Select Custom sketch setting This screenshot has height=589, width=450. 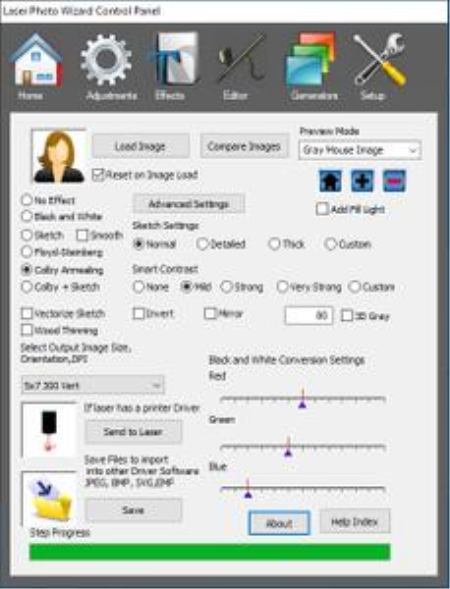(x=330, y=244)
